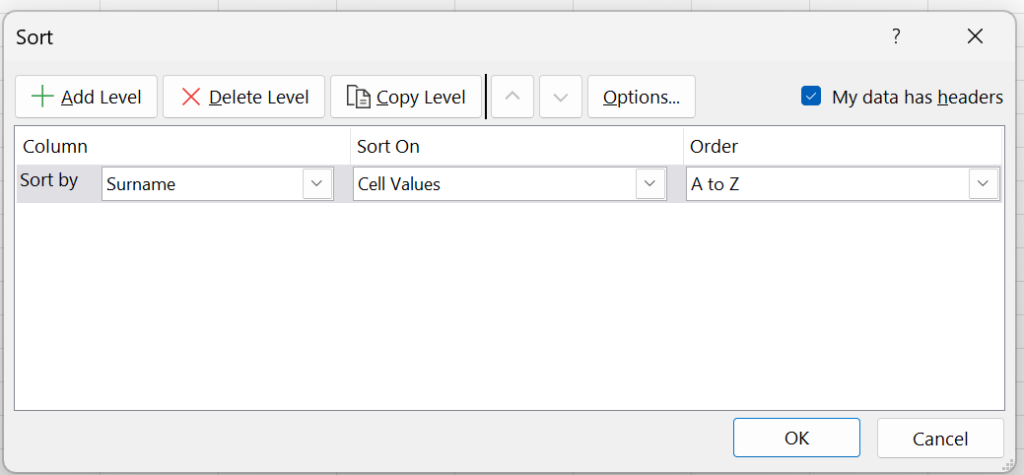Open the Options... button
Screen dimensions: 1024x475
pos(641,97)
